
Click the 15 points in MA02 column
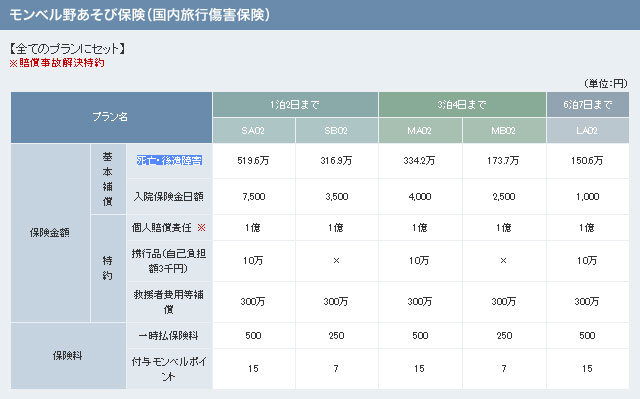coord(420,369)
